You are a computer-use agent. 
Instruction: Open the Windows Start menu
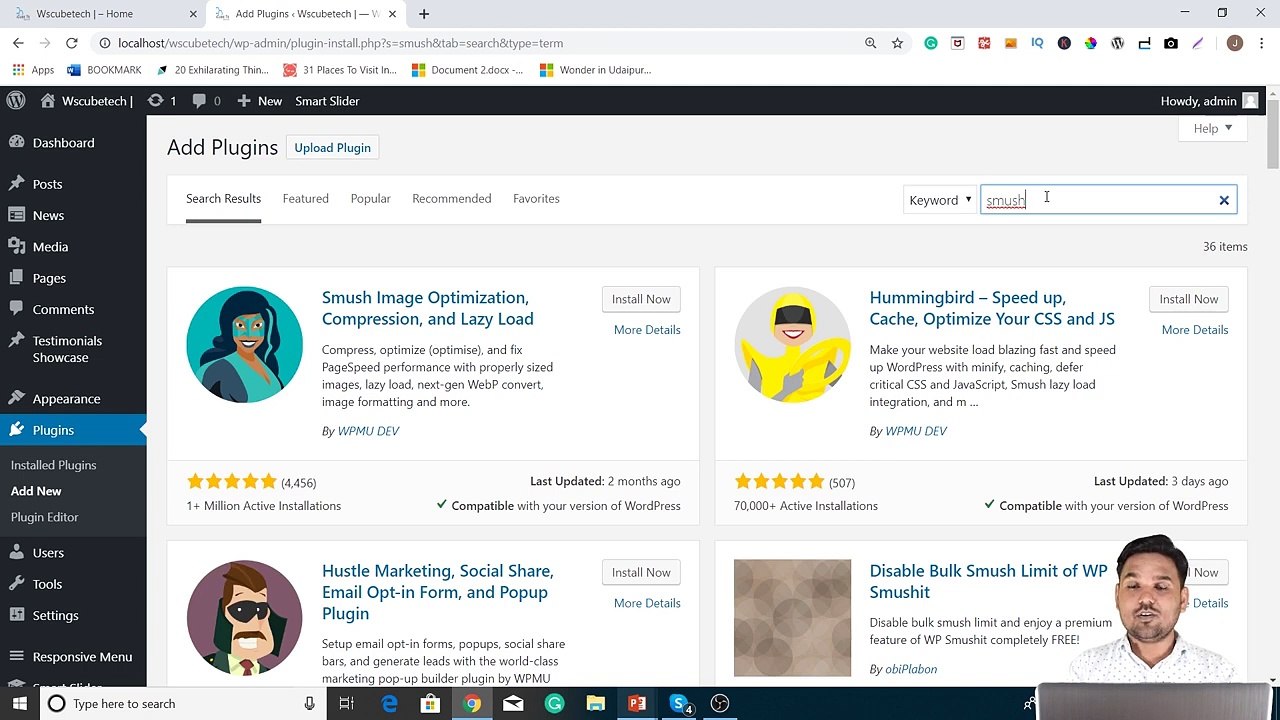[19, 703]
